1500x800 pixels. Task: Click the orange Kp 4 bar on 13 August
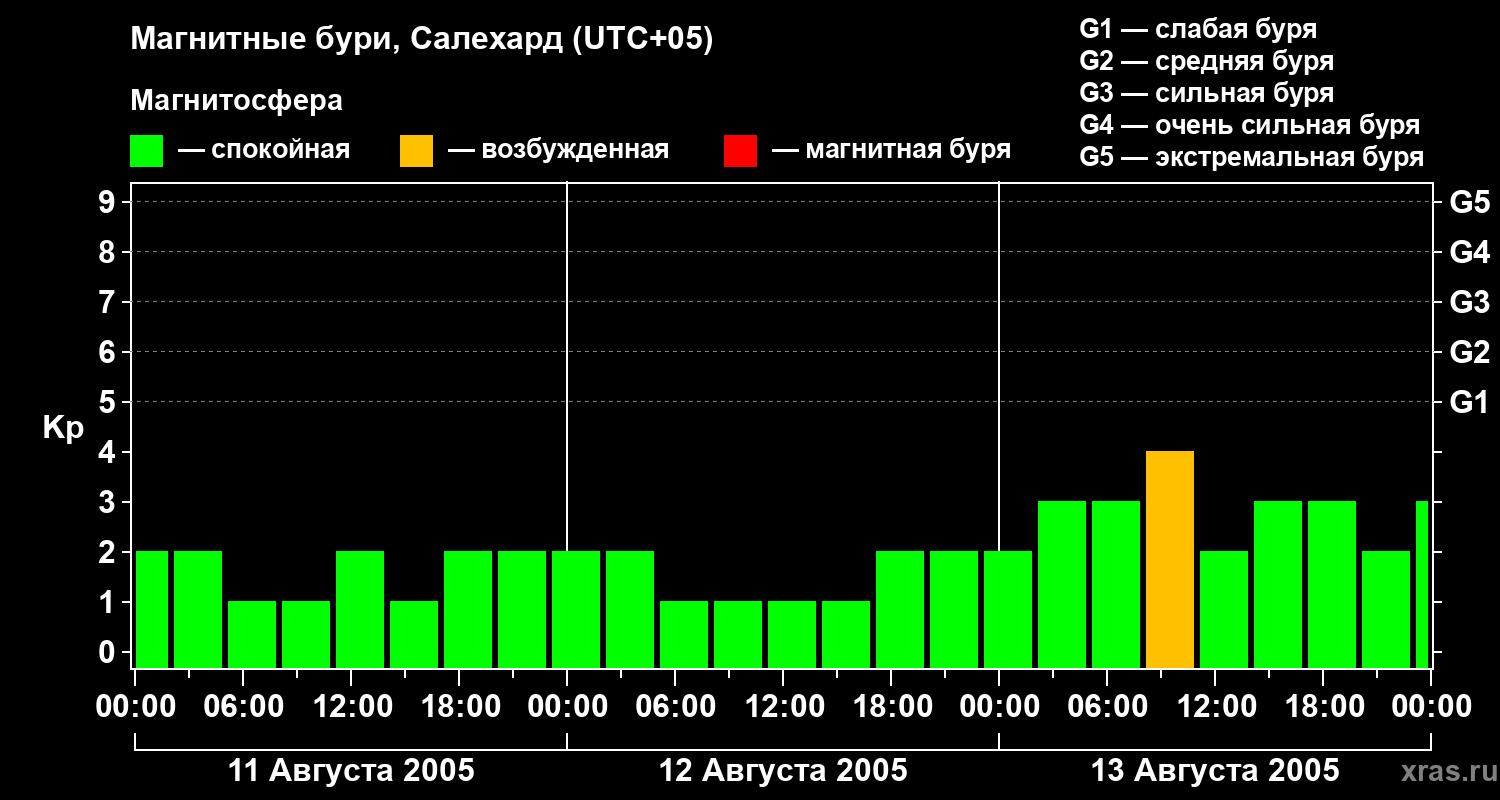point(1170,560)
